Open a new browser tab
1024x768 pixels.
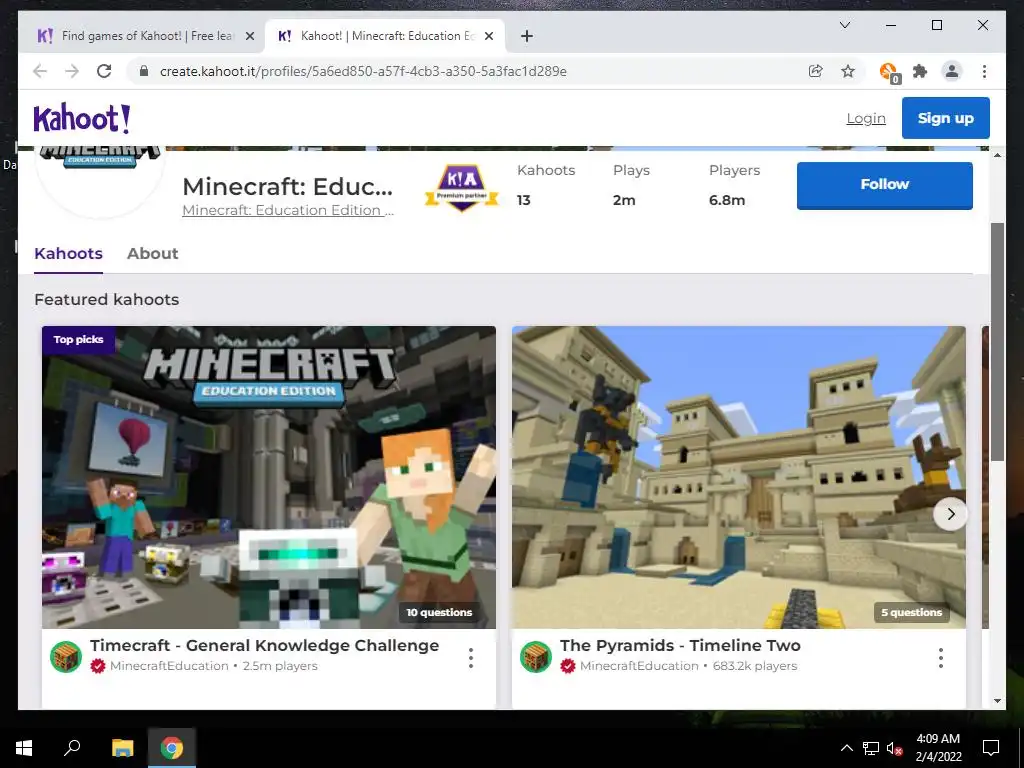pos(527,36)
